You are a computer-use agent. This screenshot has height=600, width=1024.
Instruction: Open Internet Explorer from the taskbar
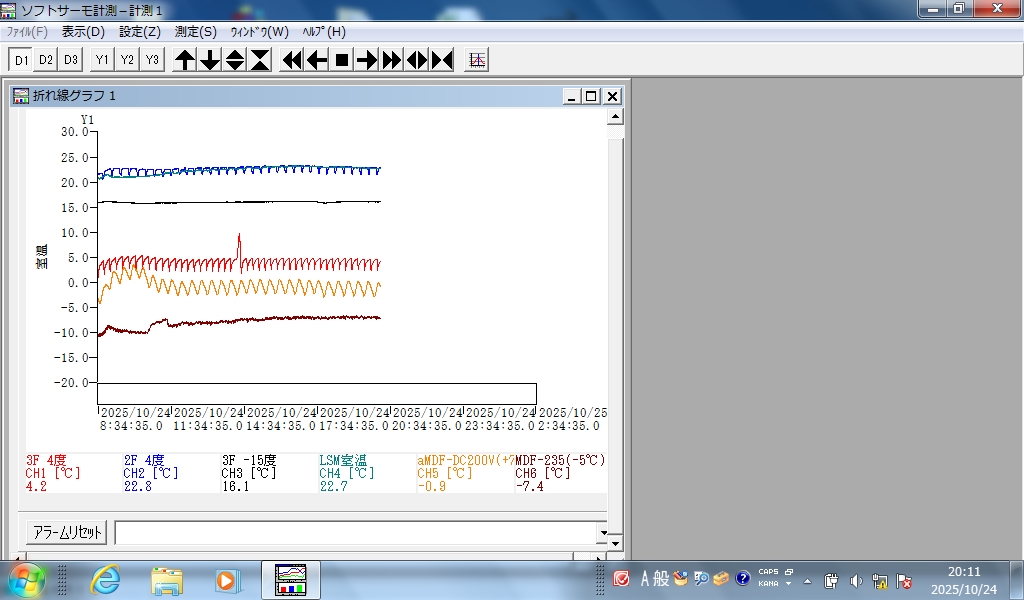click(x=105, y=580)
